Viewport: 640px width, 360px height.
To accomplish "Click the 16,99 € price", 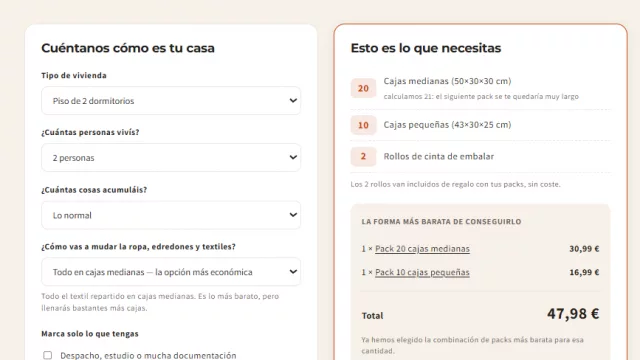I will pos(584,272).
